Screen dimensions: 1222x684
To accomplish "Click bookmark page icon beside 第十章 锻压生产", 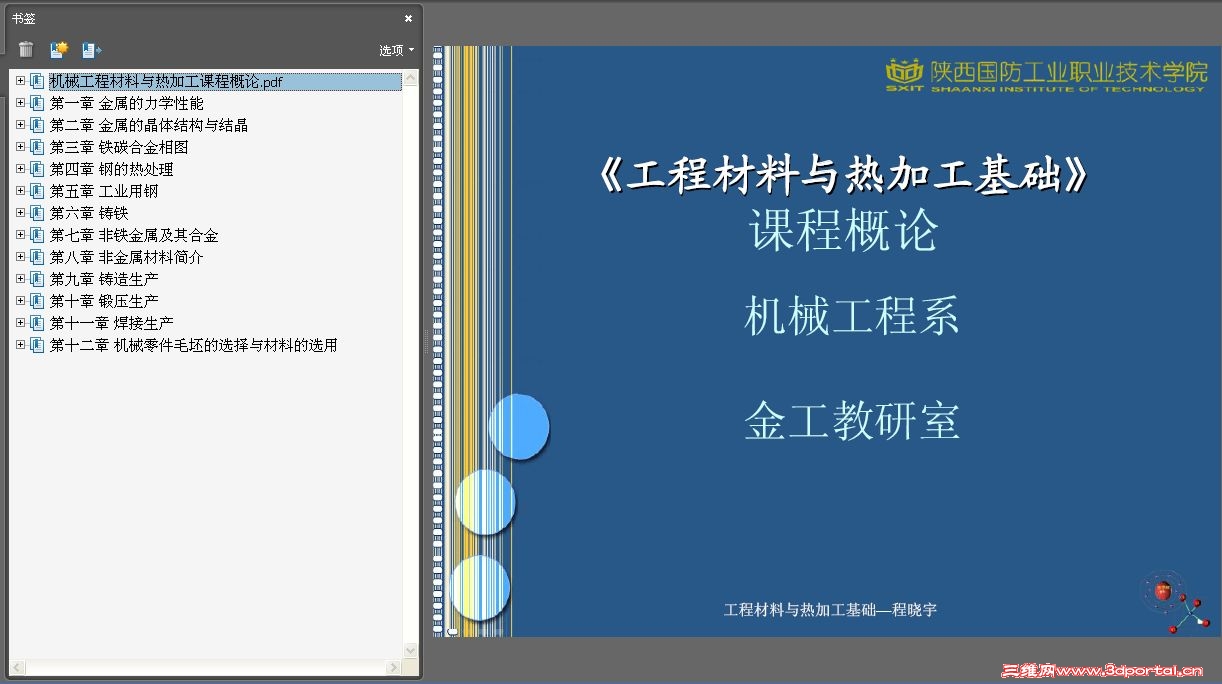I will pos(37,301).
